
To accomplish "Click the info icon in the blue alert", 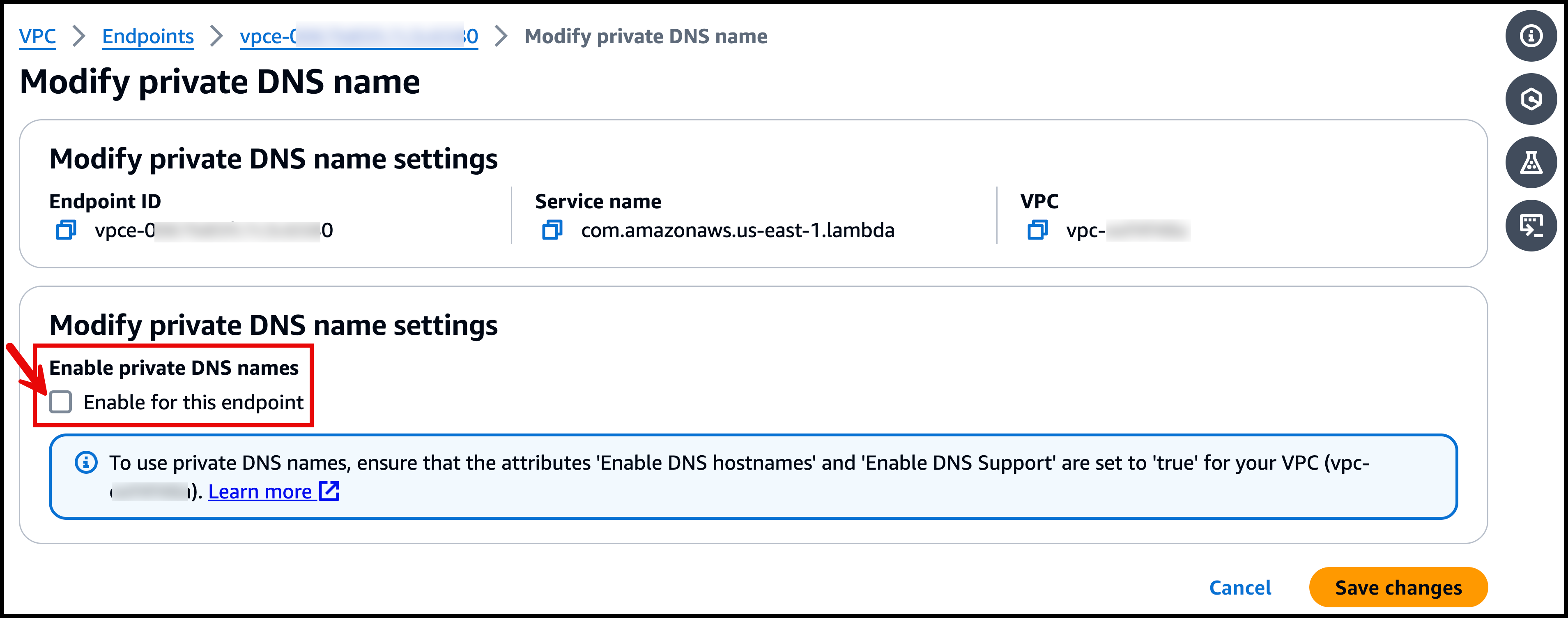I will [x=86, y=463].
